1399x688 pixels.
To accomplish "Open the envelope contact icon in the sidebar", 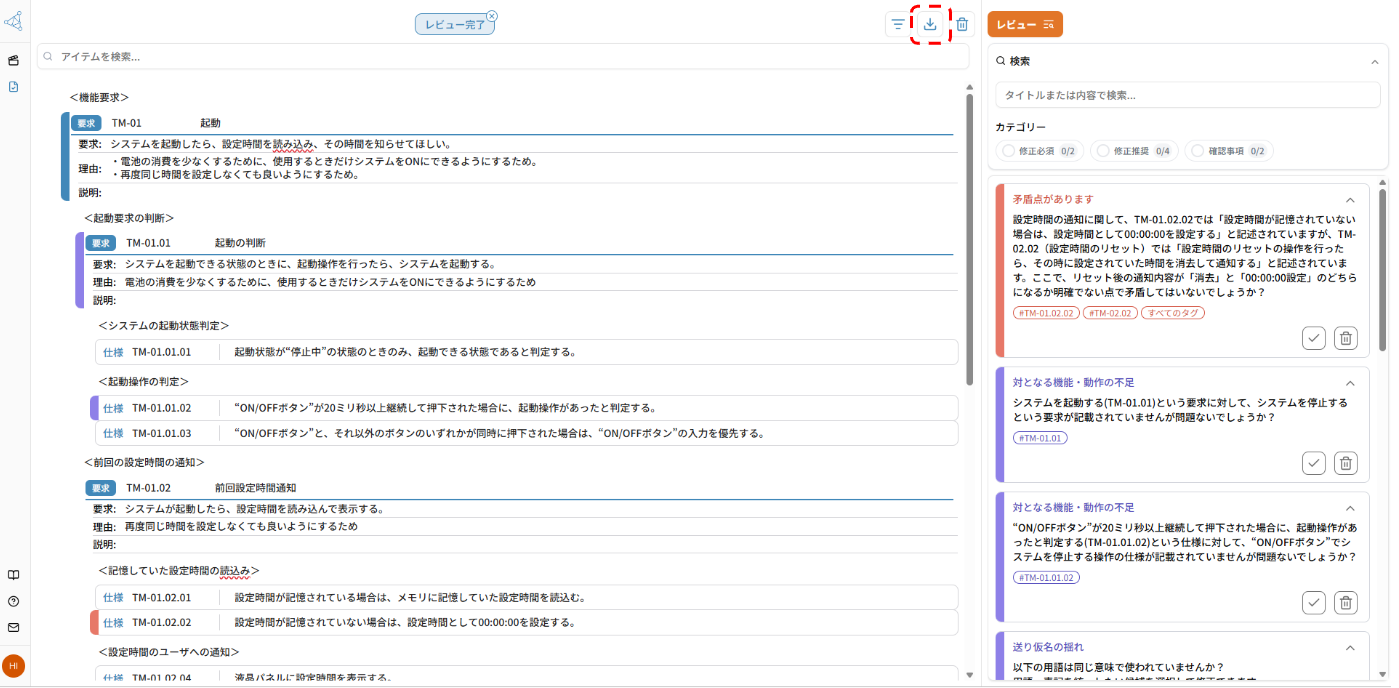I will point(13,628).
